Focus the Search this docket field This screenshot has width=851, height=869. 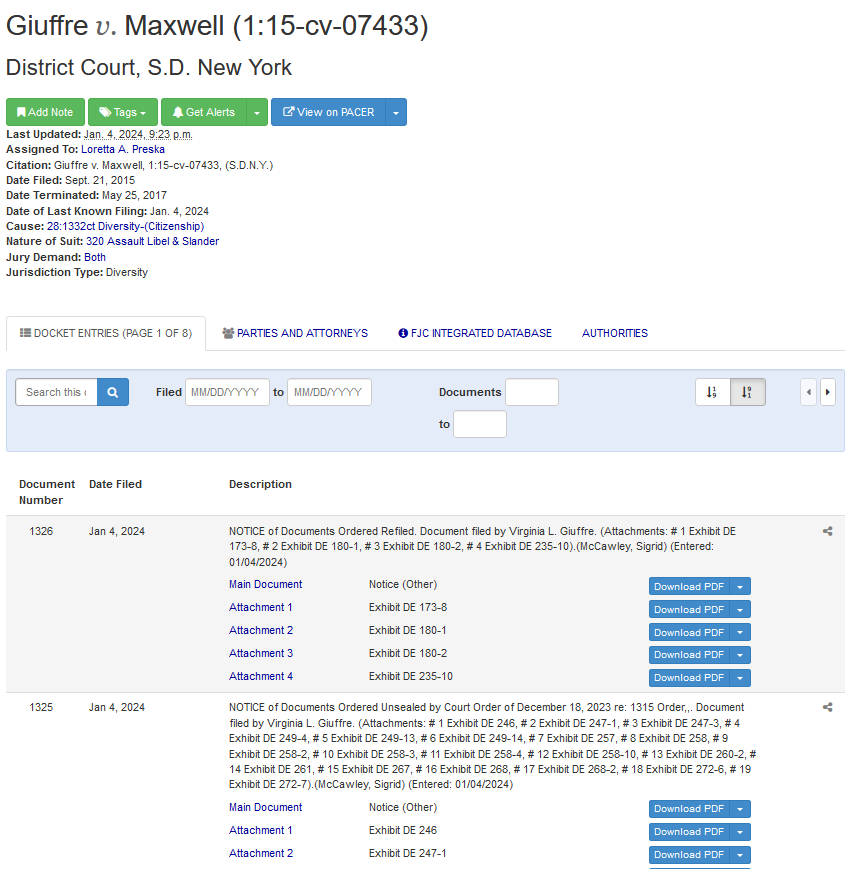(x=57, y=392)
